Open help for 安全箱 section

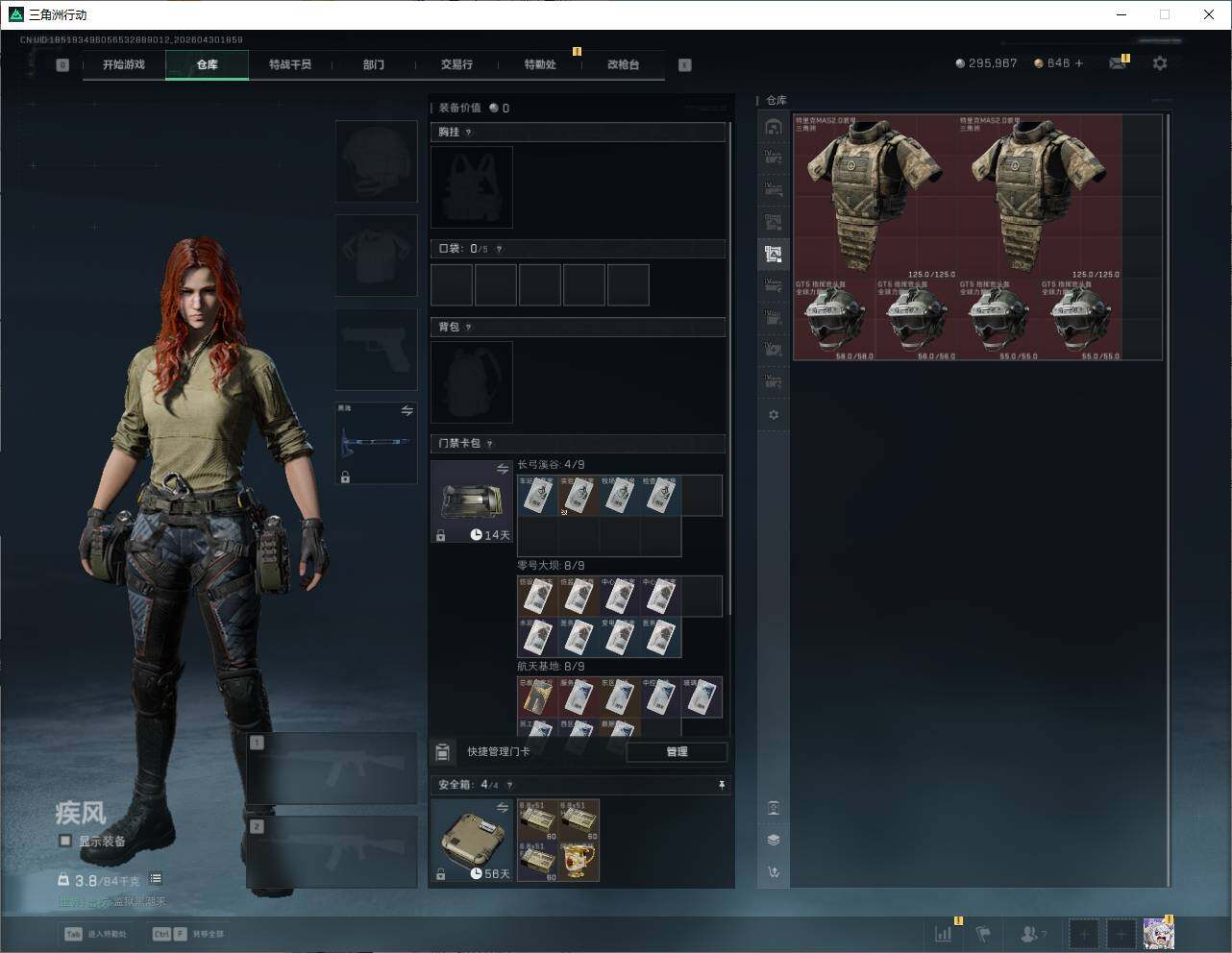[x=510, y=785]
